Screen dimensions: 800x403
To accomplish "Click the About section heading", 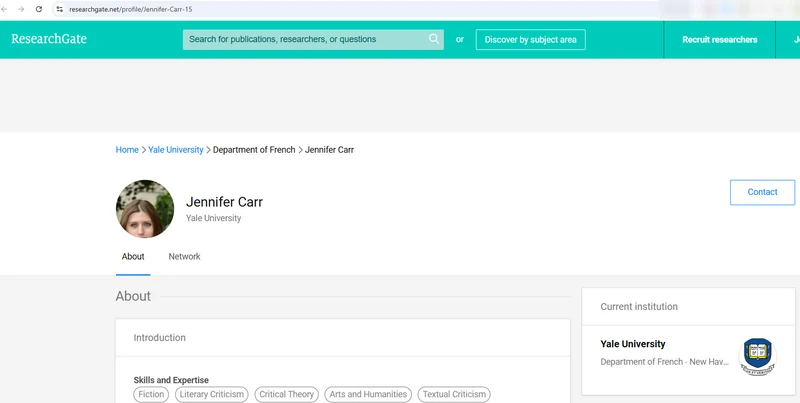I will [133, 296].
